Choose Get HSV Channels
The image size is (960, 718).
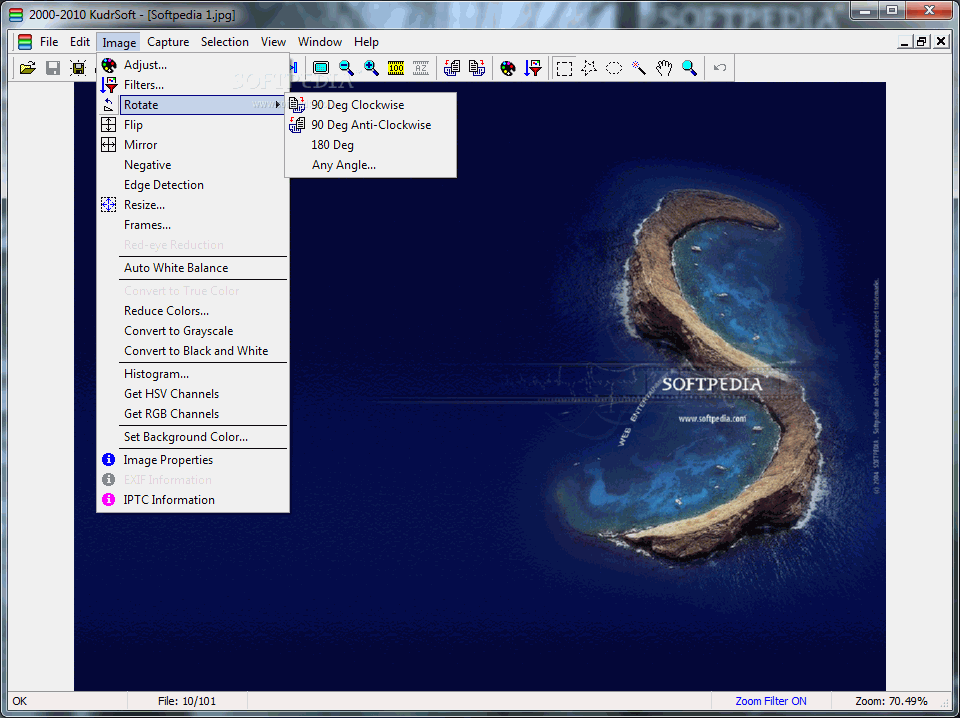tap(193, 394)
